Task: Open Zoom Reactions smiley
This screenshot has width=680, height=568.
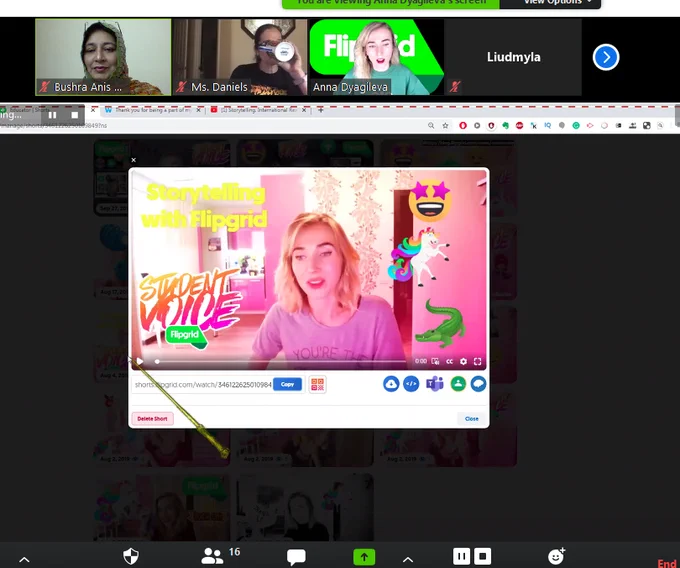Action: [556, 556]
